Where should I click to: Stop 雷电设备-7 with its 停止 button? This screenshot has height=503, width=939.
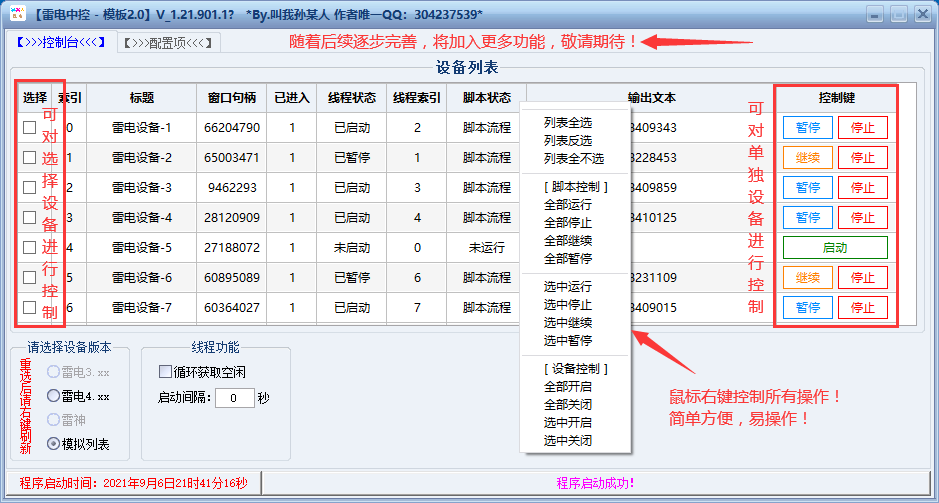point(862,307)
